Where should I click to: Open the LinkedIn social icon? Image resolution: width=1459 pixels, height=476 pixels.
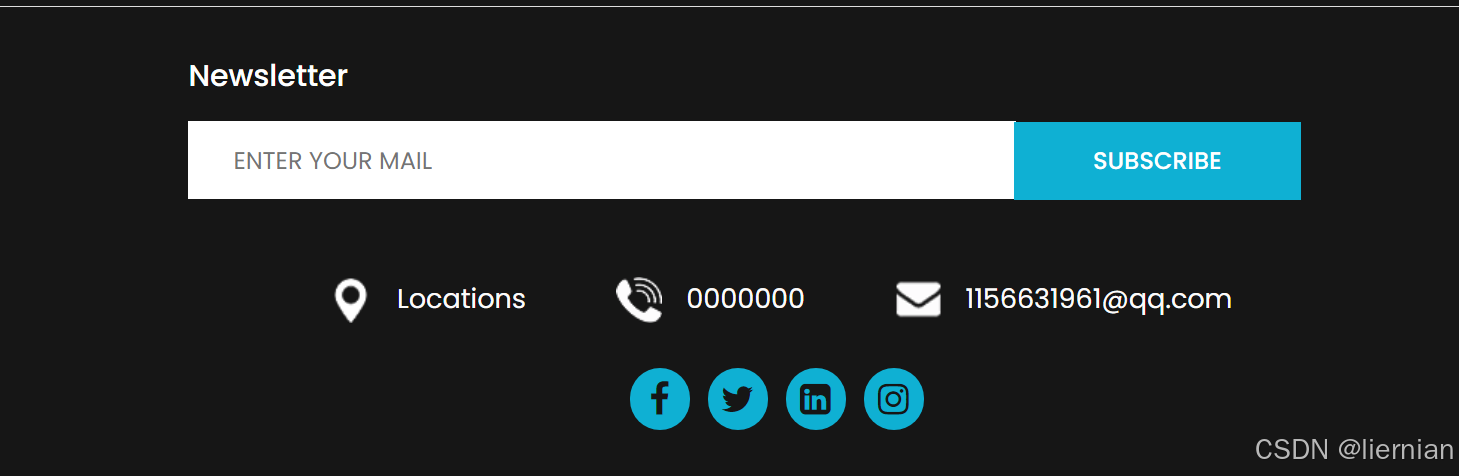pos(815,399)
